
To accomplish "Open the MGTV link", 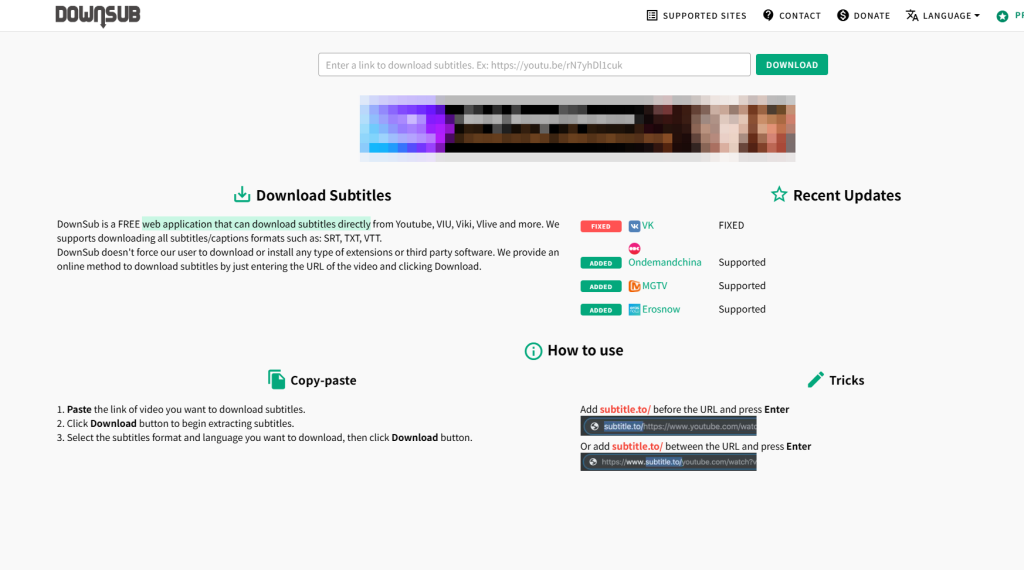I will point(654,286).
